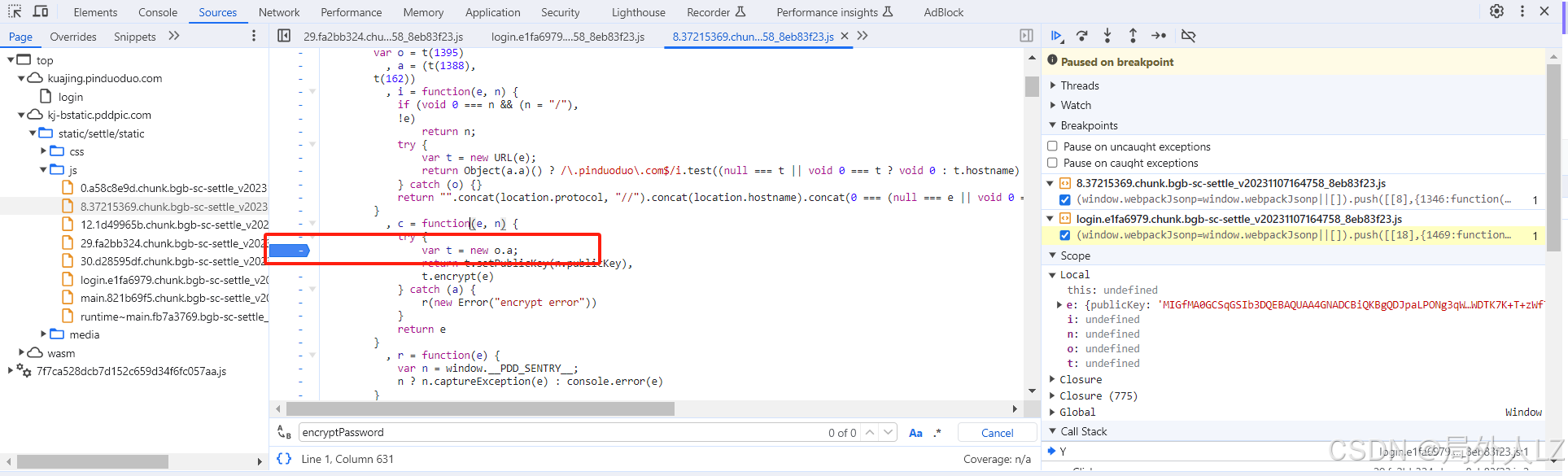Deactivate all breakpoints icon
The width and height of the screenshot is (1568, 476).
[x=1188, y=36]
